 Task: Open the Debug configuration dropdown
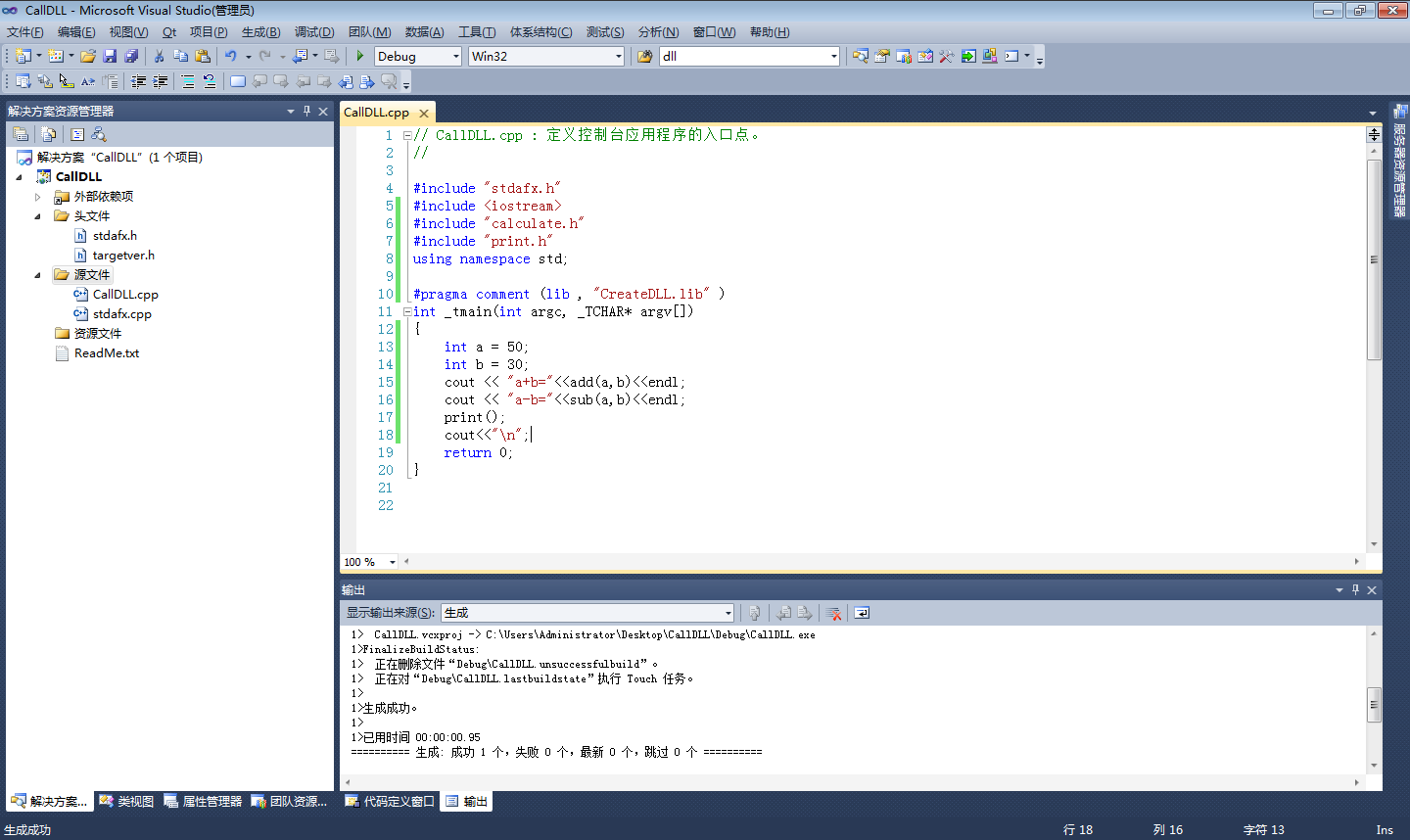pos(455,57)
